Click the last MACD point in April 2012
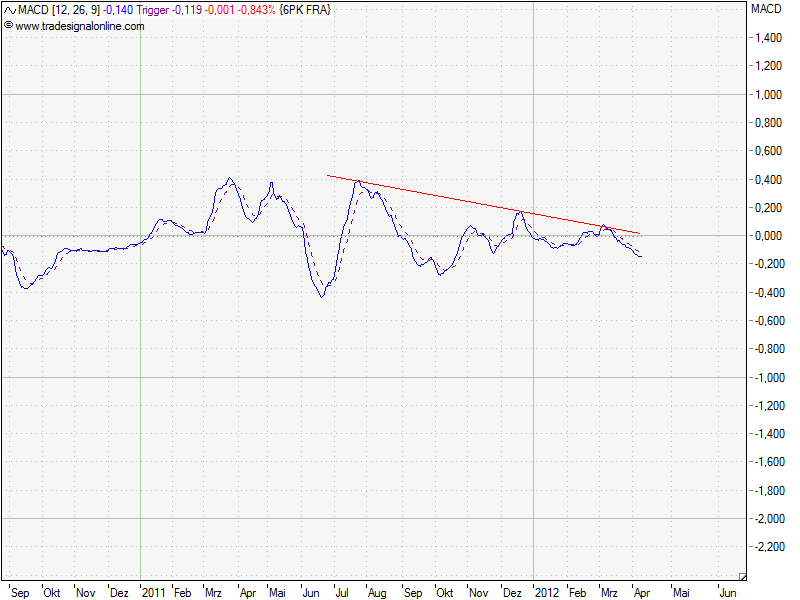The width and height of the screenshot is (800, 600). coord(641,256)
